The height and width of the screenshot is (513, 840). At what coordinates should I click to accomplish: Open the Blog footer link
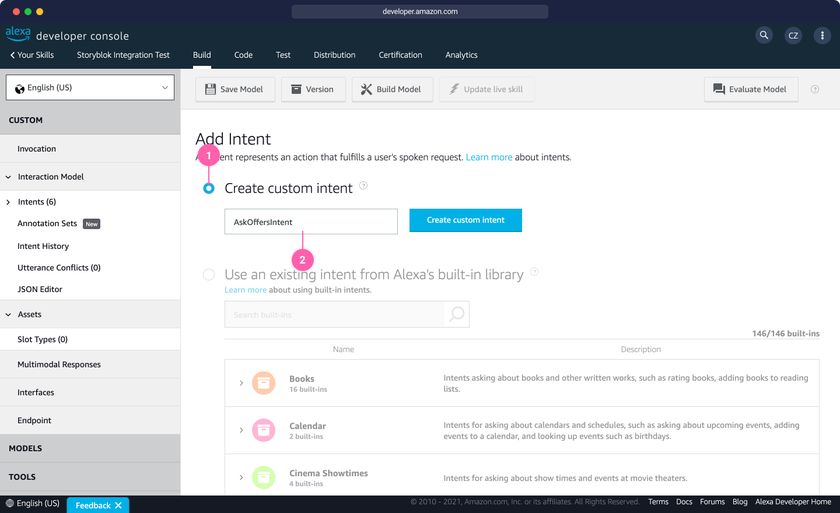tap(740, 502)
